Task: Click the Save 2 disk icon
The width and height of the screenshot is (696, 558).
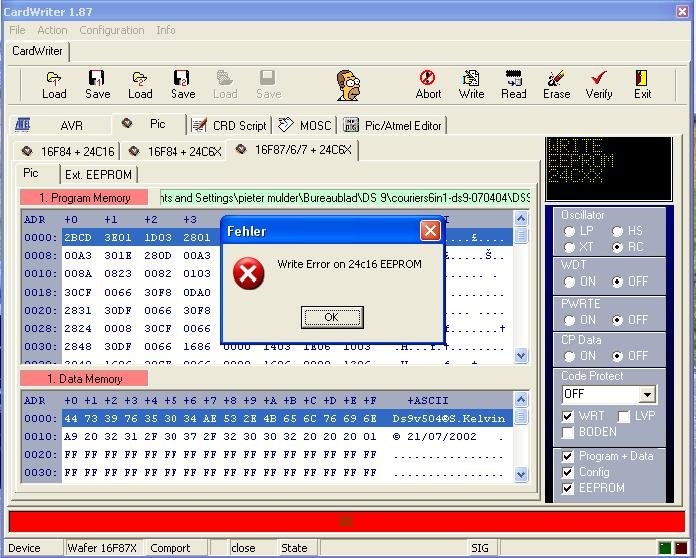Action: 182,78
